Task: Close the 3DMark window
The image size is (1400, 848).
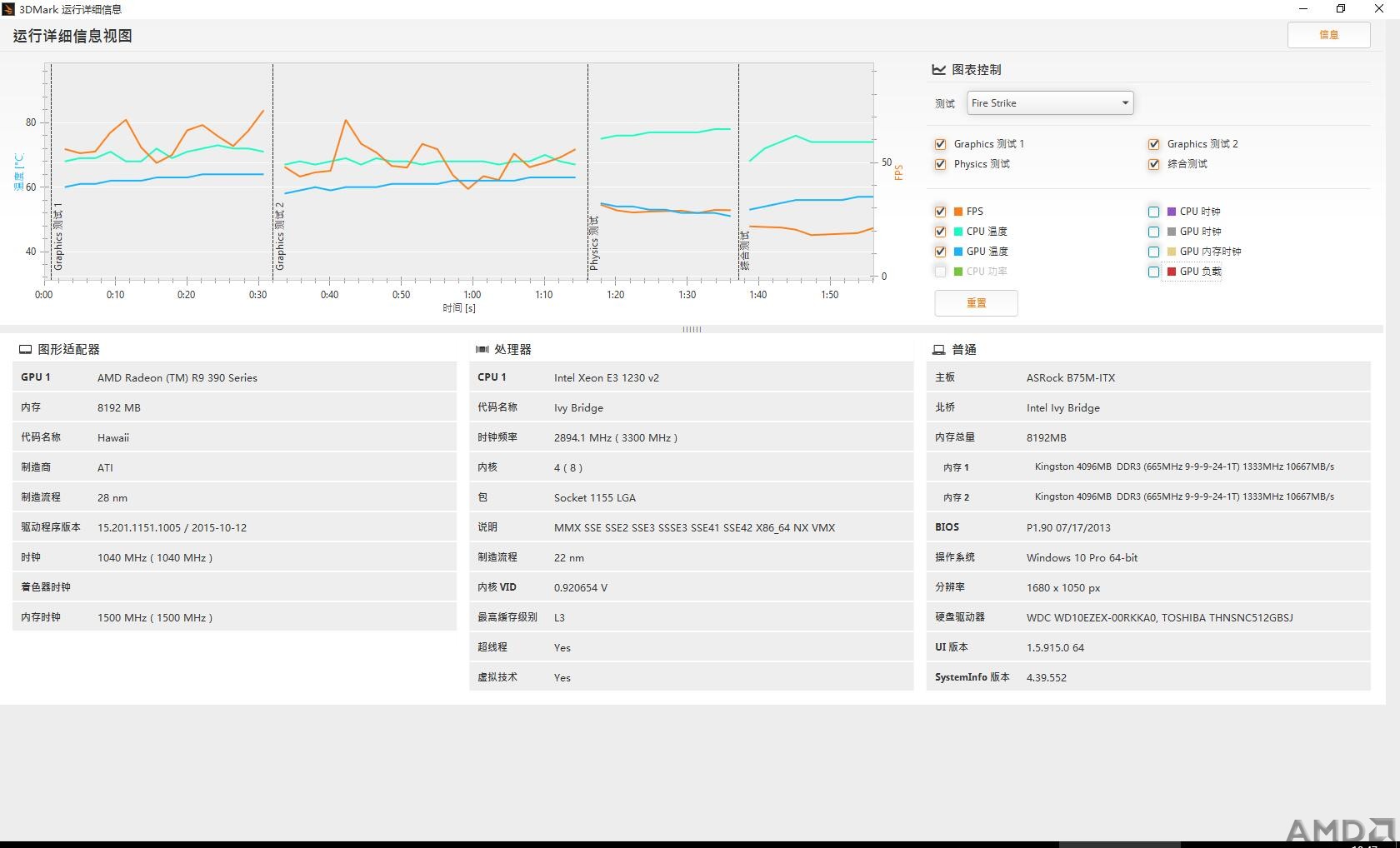Action: 1379,9
